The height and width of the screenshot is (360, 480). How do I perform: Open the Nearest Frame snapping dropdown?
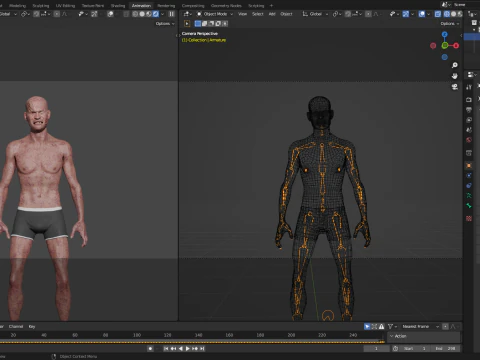(x=420, y=327)
